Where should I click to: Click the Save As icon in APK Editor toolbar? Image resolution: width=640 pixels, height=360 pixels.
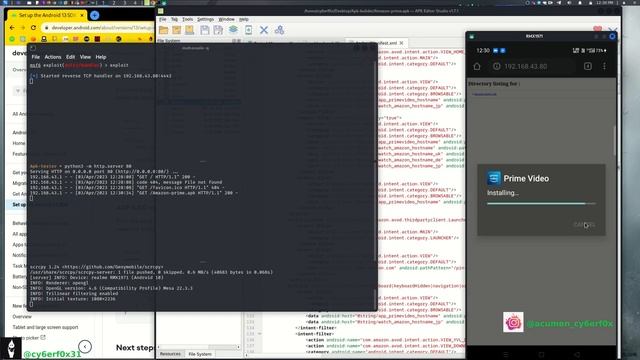click(x=218, y=30)
